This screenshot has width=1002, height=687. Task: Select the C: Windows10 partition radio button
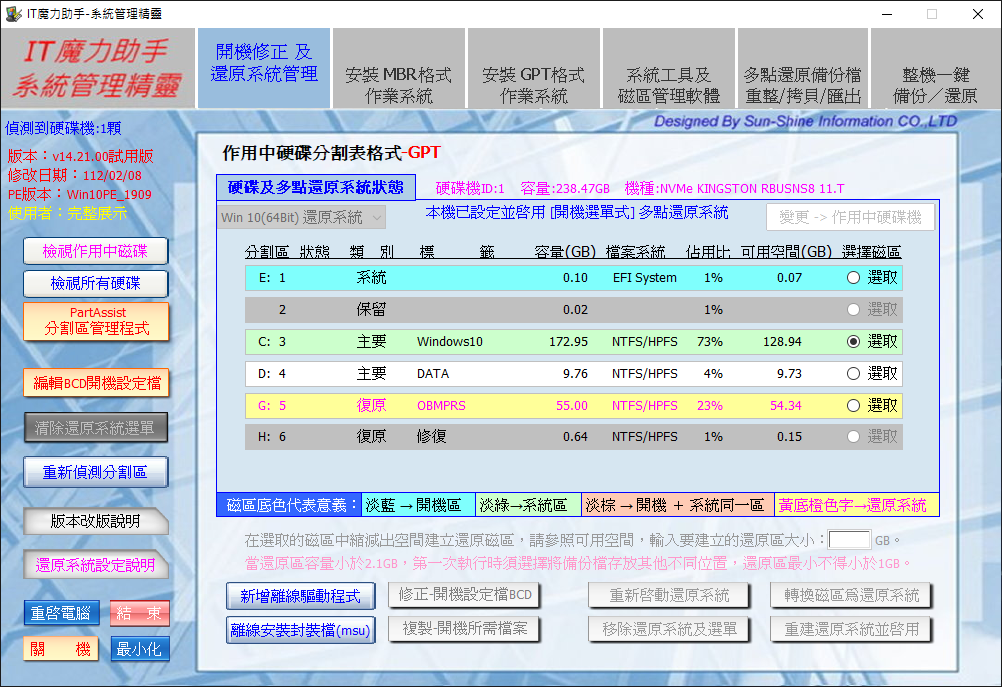coord(853,342)
